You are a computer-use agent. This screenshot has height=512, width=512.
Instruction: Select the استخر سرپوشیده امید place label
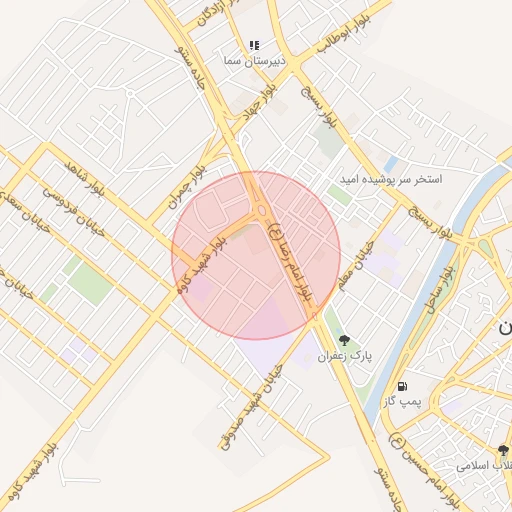[x=391, y=179]
